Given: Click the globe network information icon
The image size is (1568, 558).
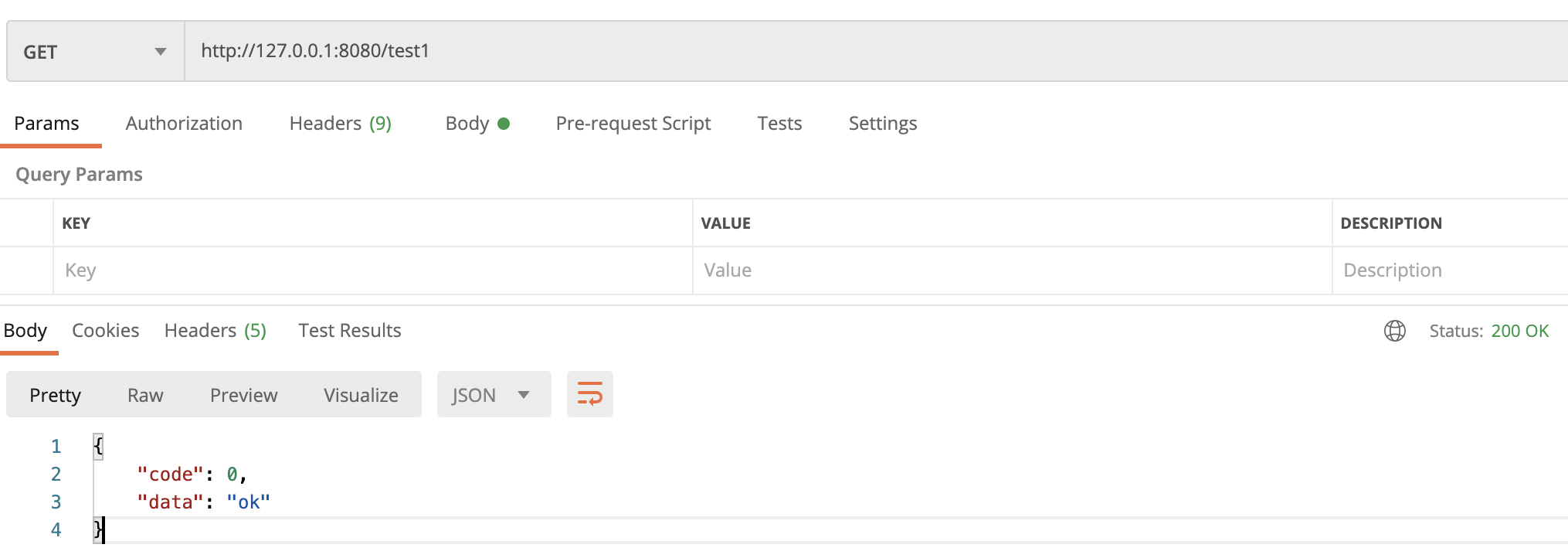Looking at the screenshot, I should coord(1395,331).
